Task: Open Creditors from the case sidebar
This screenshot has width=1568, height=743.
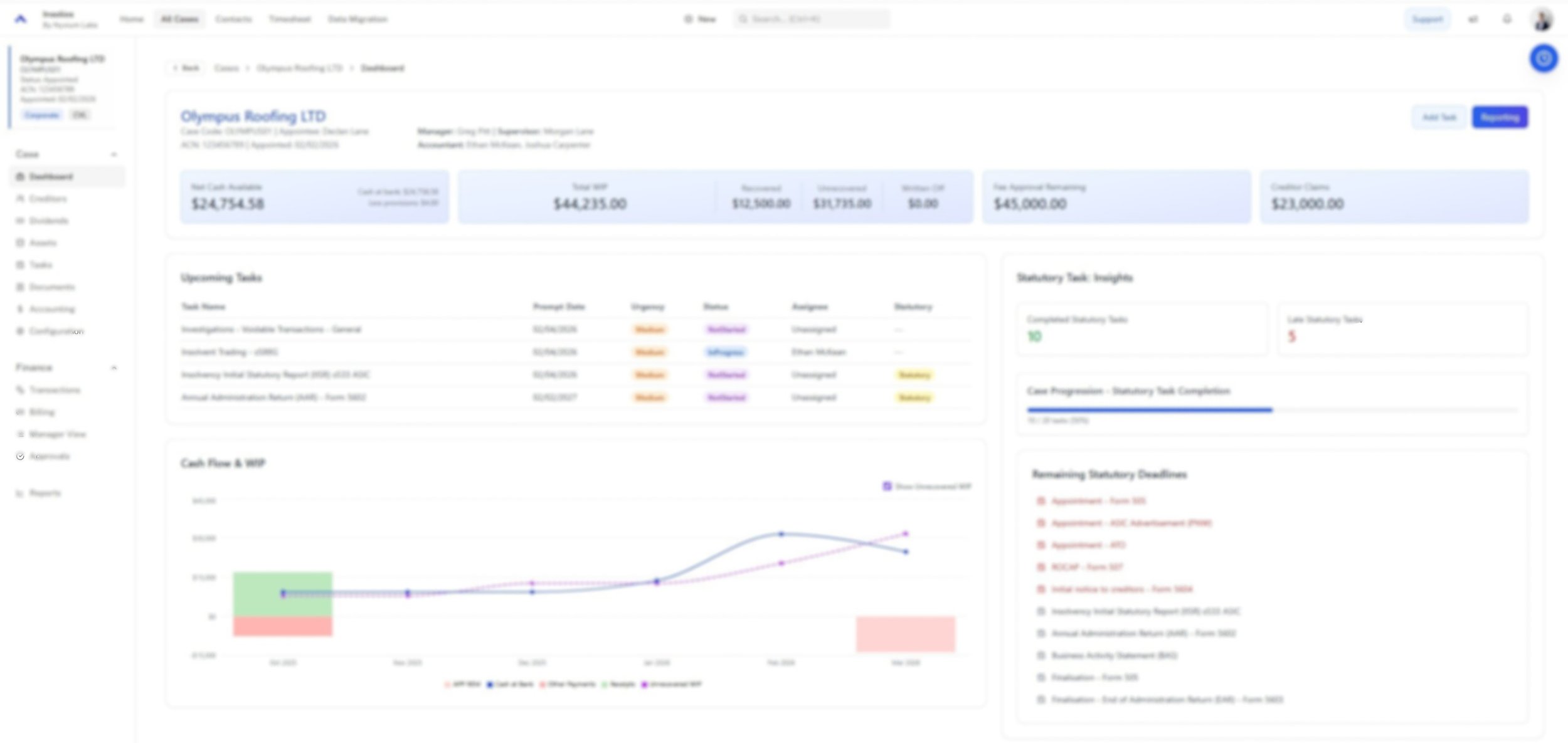Action: [x=48, y=199]
